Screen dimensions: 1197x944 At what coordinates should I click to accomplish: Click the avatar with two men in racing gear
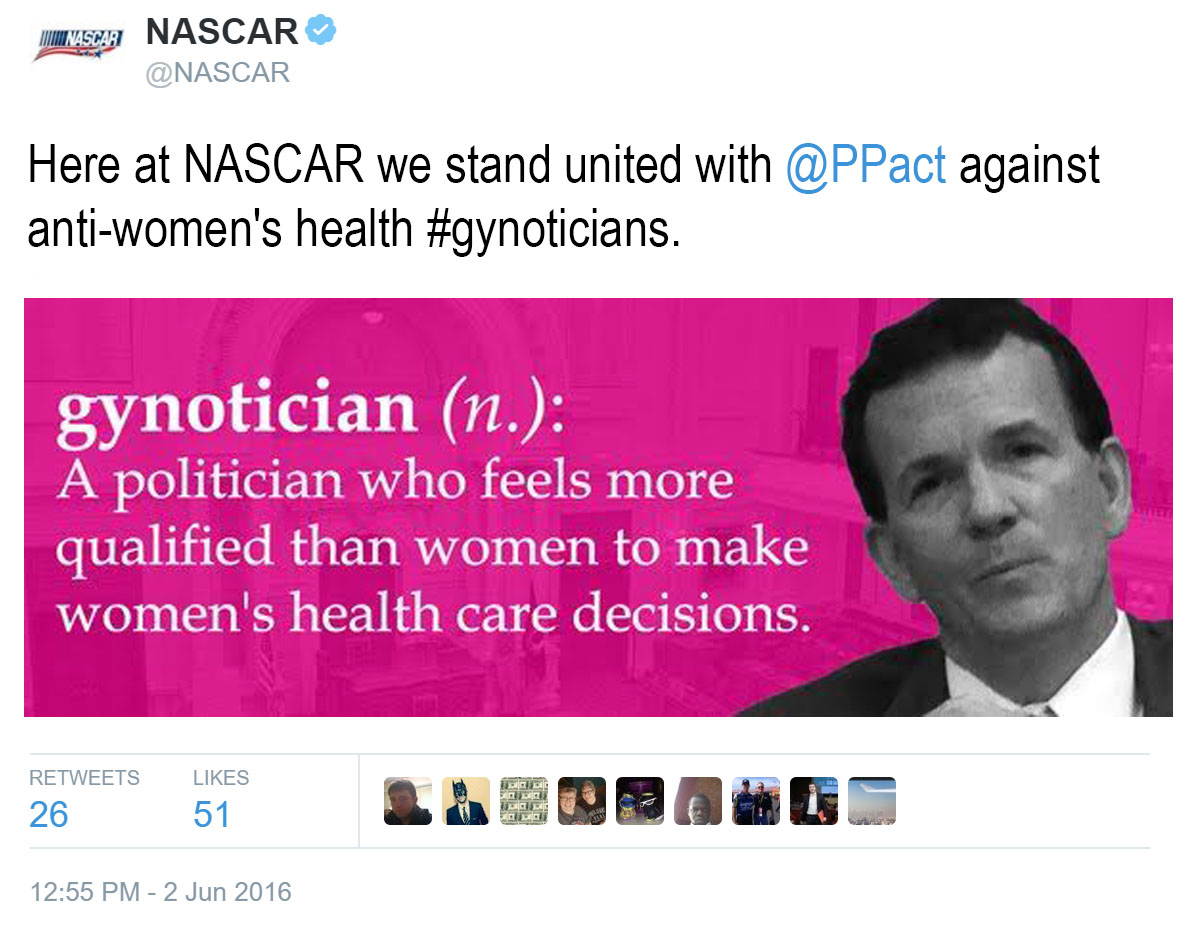point(755,801)
